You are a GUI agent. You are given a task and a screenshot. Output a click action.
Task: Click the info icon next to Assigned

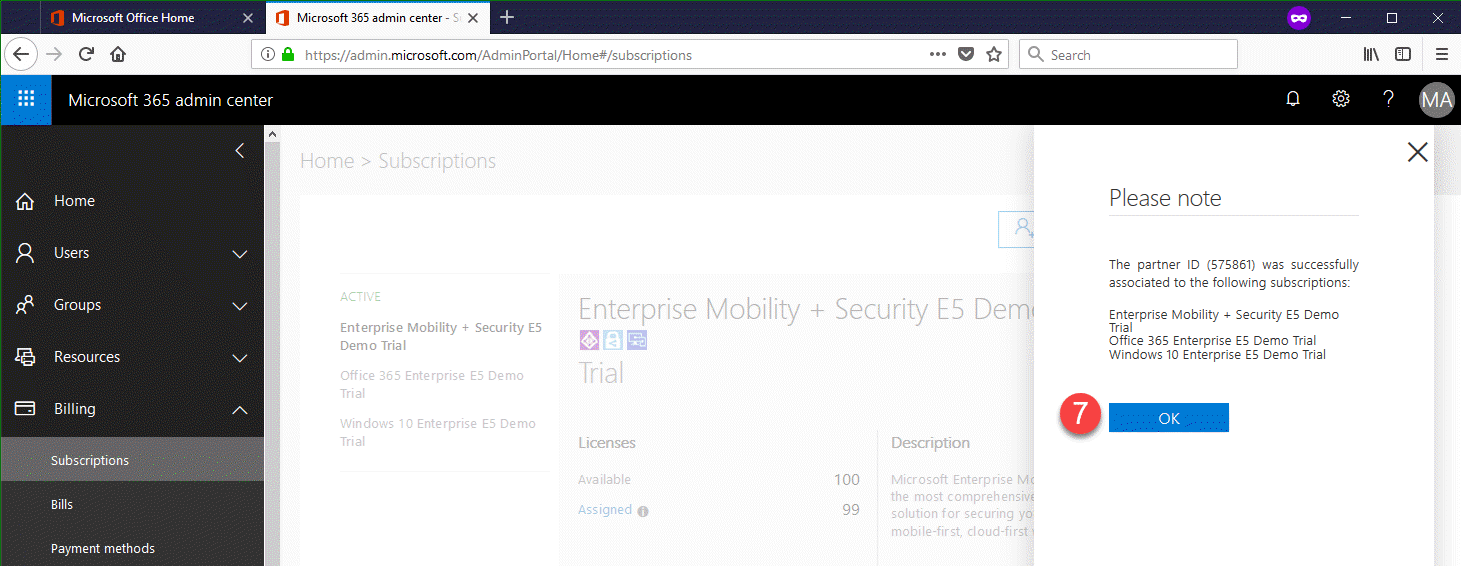pyautogui.click(x=643, y=511)
